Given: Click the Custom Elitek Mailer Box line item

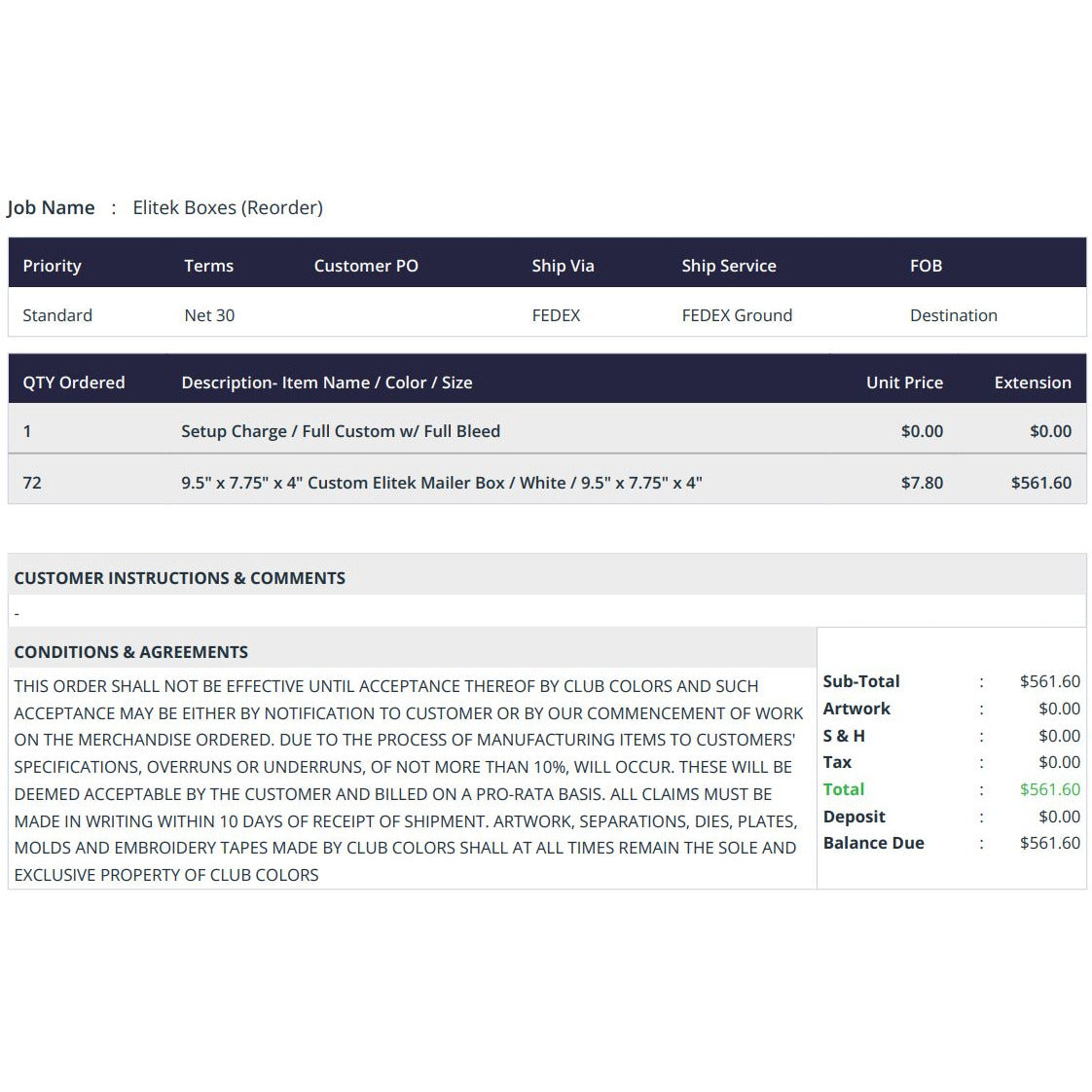Looking at the screenshot, I should (442, 483).
